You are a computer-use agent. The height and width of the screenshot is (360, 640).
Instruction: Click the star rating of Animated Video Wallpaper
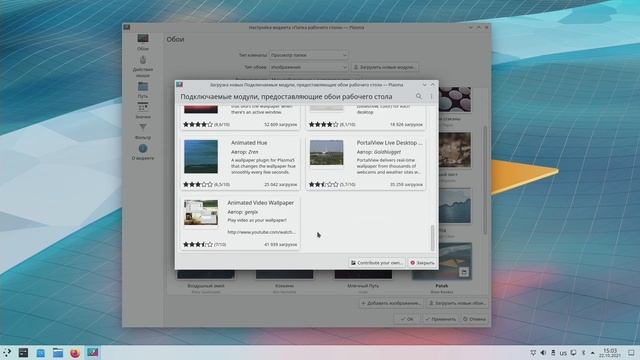point(198,244)
